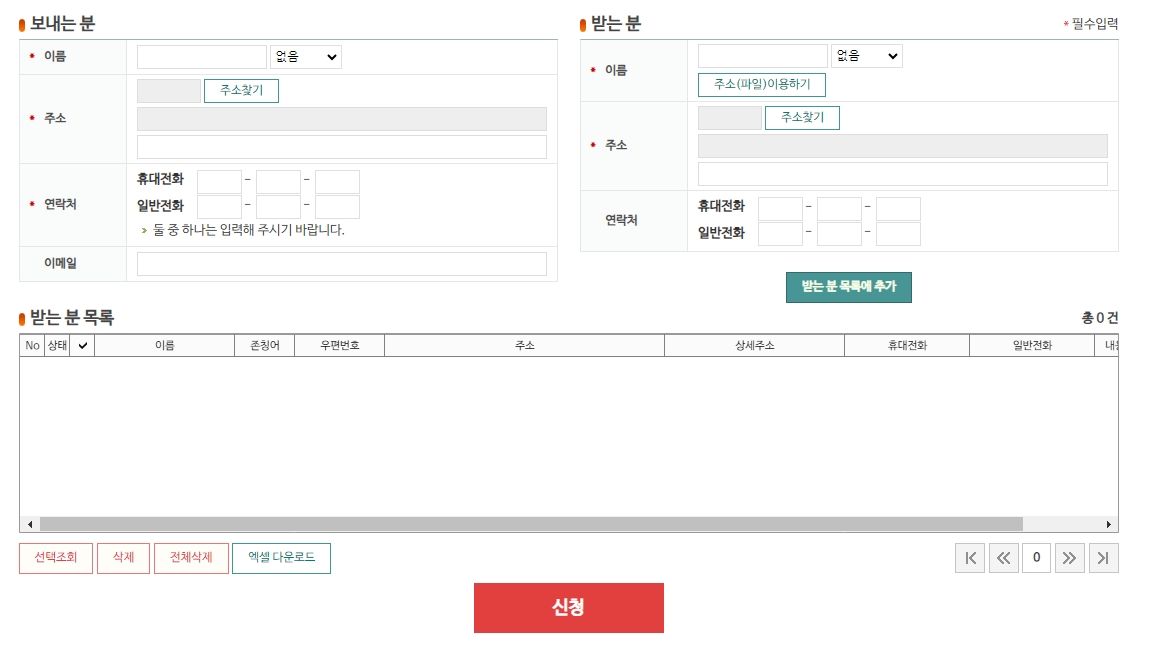
Task: Click the 선택조회 button
Action: point(56,558)
